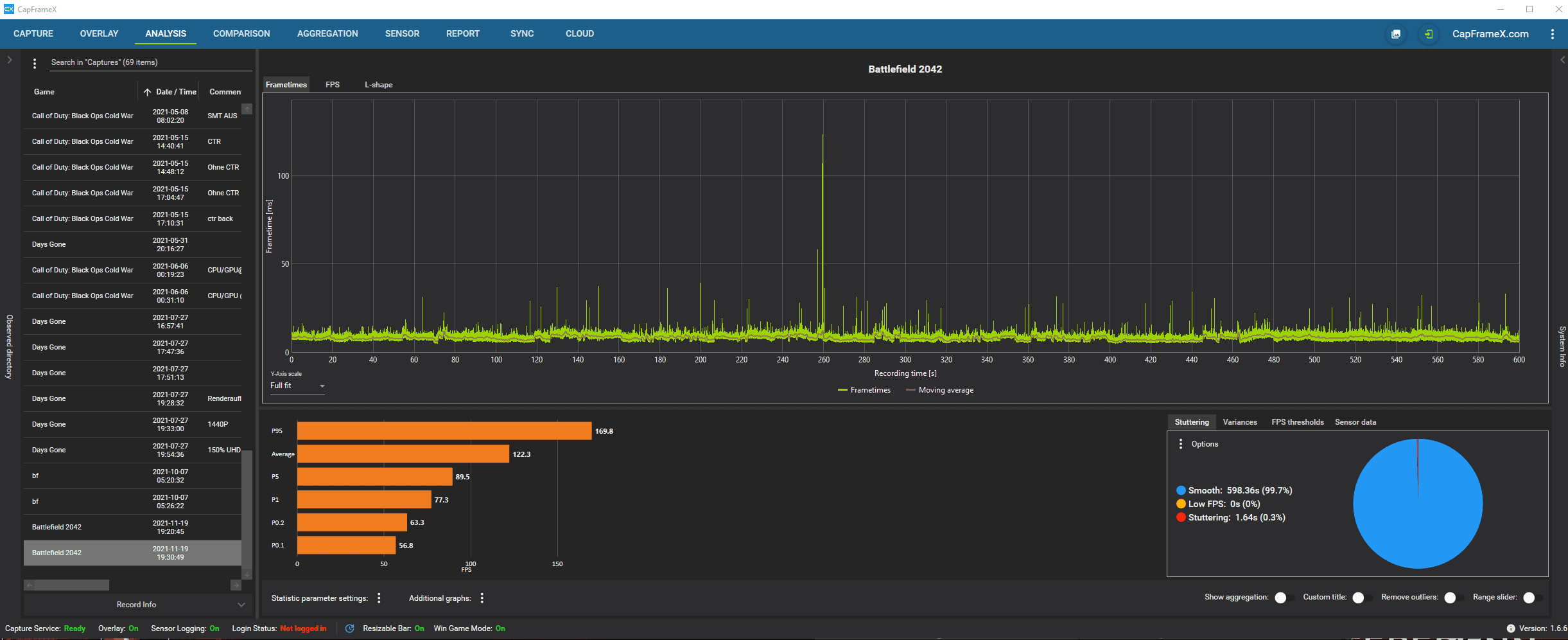
Task: Open the Y-Axis scale Full fit dropdown
Action: click(x=298, y=386)
